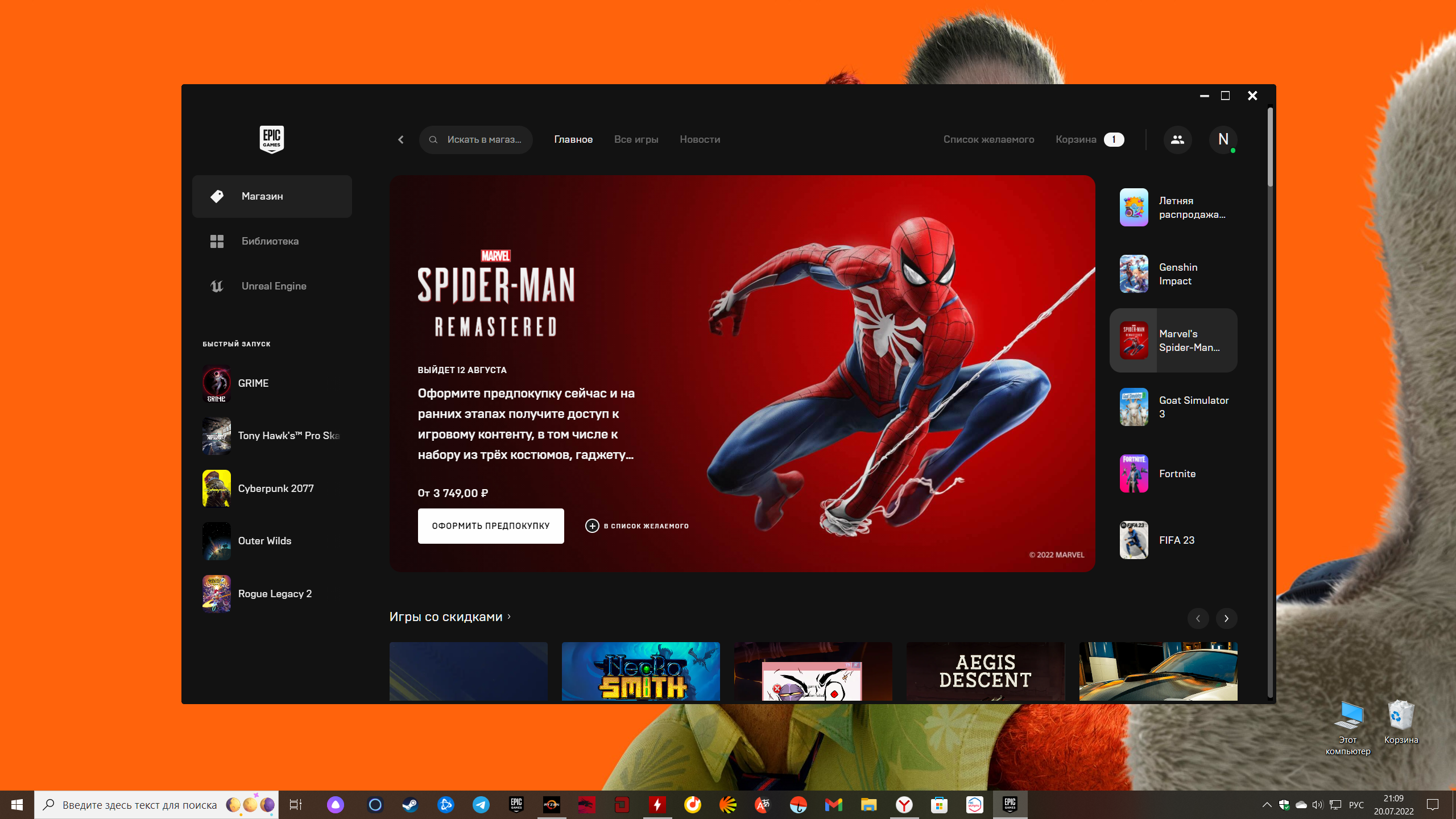
Task: Switch to the Главное tab
Action: pos(573,139)
